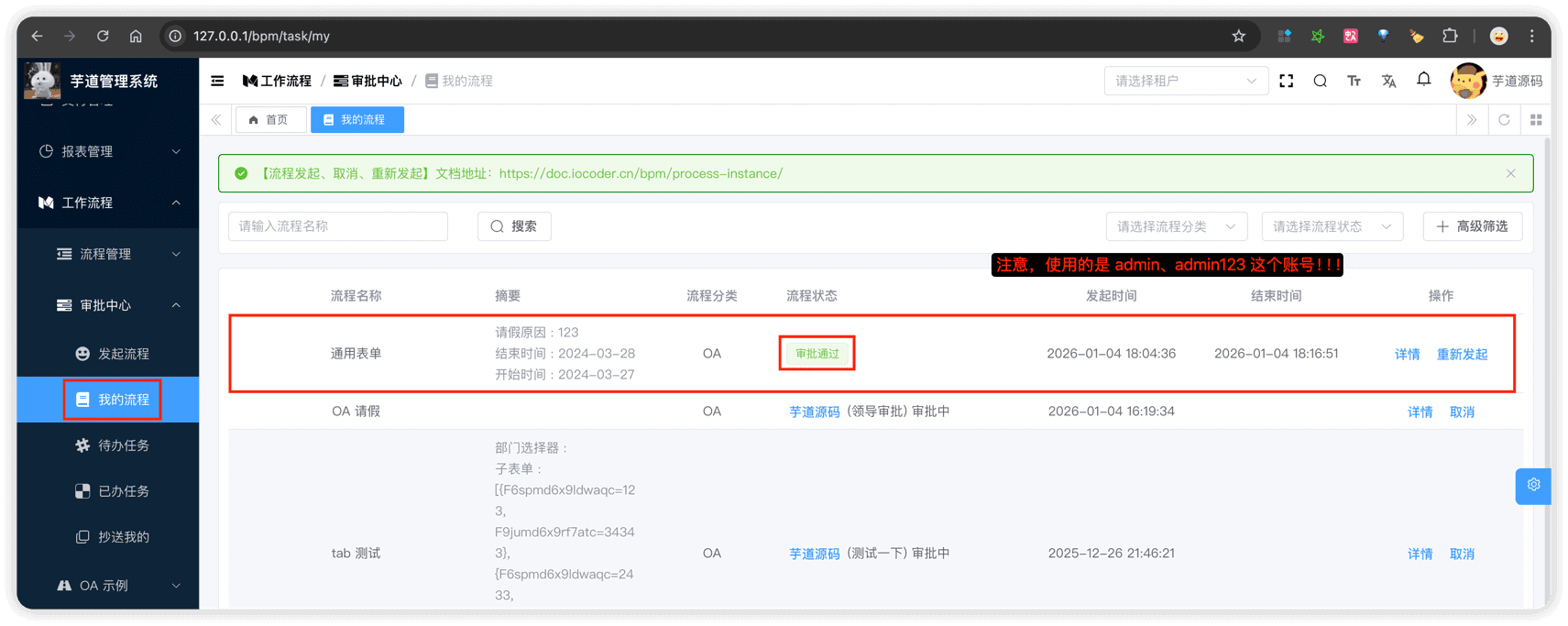Open notifications bell
This screenshot has height=626, width=1568.
point(1423,80)
